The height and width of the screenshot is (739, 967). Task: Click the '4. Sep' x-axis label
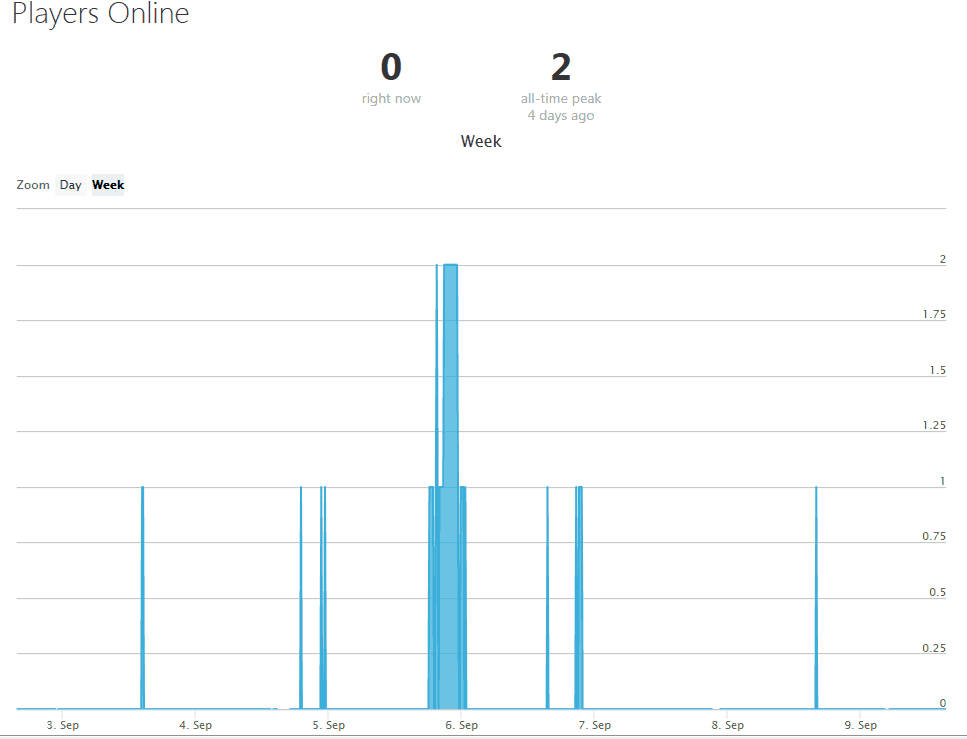195,725
